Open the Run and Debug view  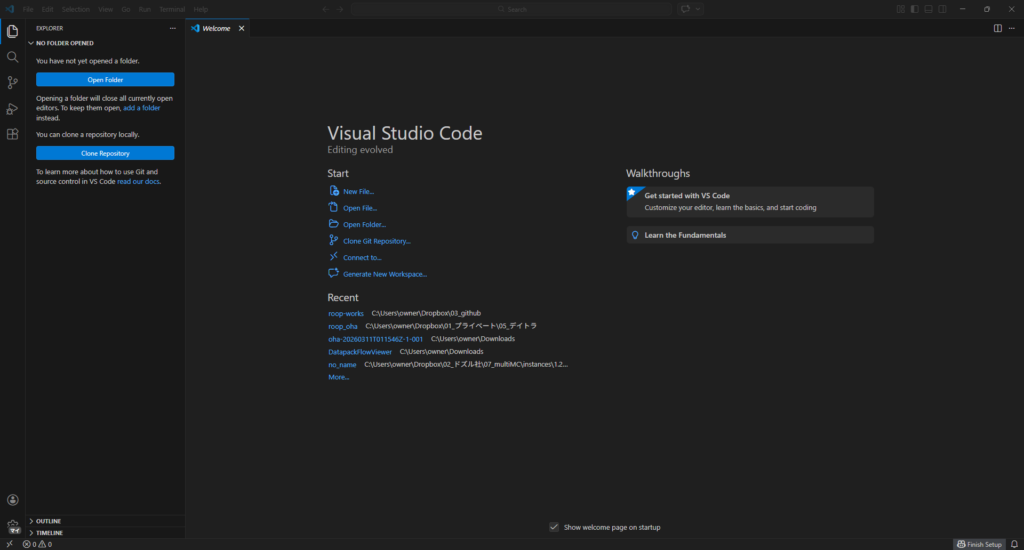[x=12, y=108]
